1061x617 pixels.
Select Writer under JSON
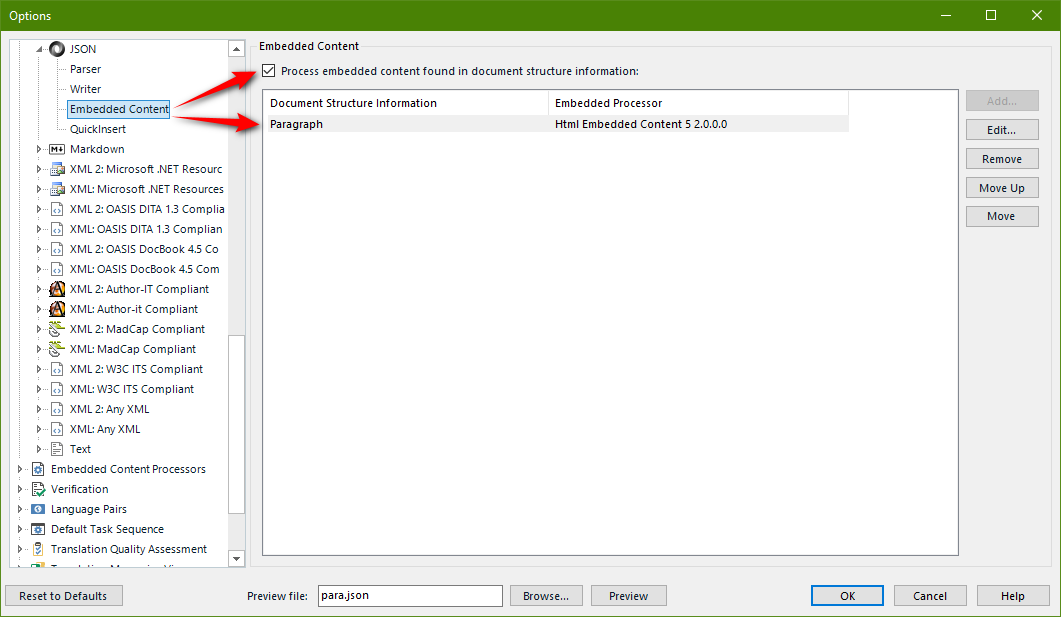[85, 89]
